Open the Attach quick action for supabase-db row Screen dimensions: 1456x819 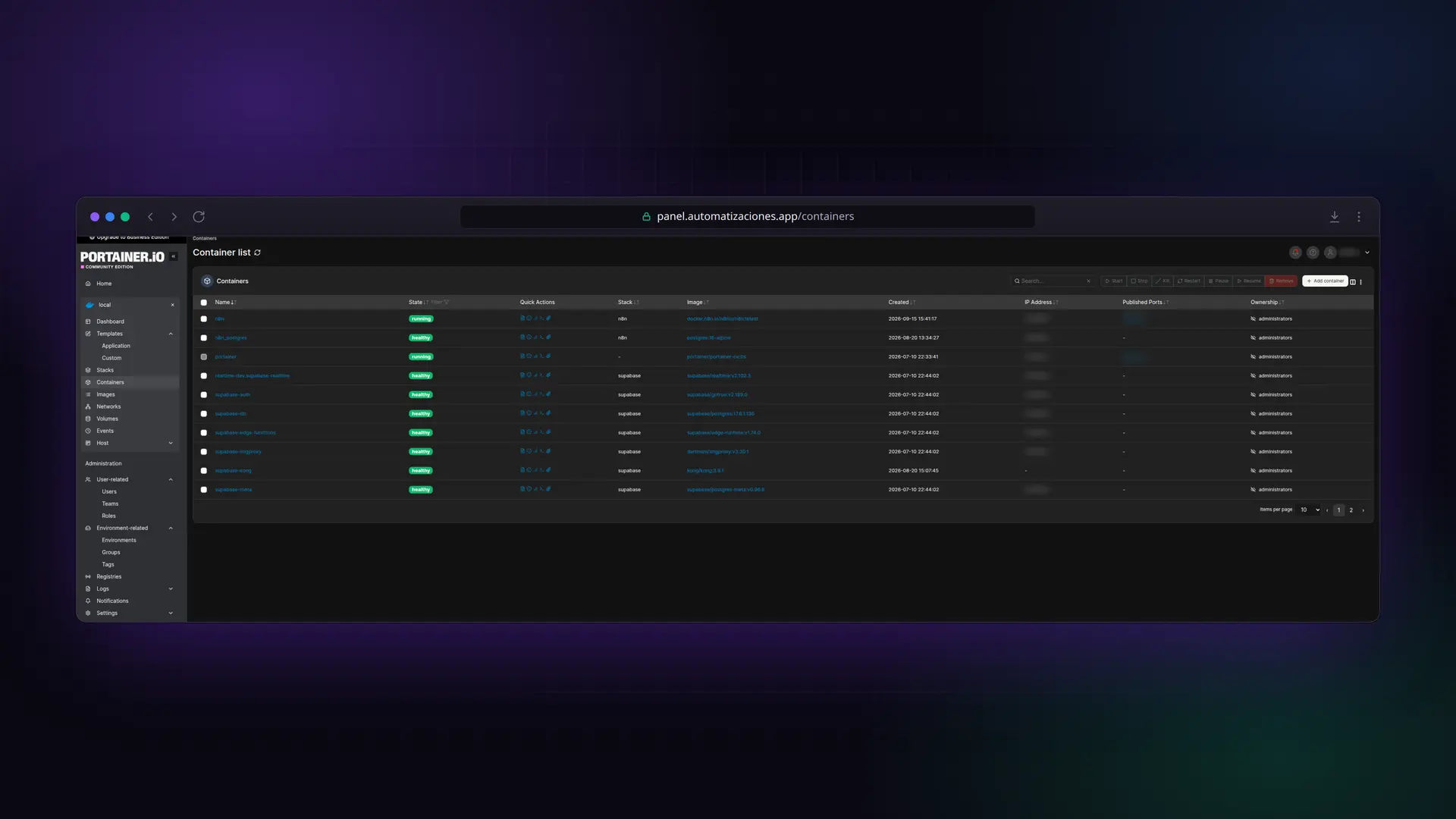(x=548, y=413)
